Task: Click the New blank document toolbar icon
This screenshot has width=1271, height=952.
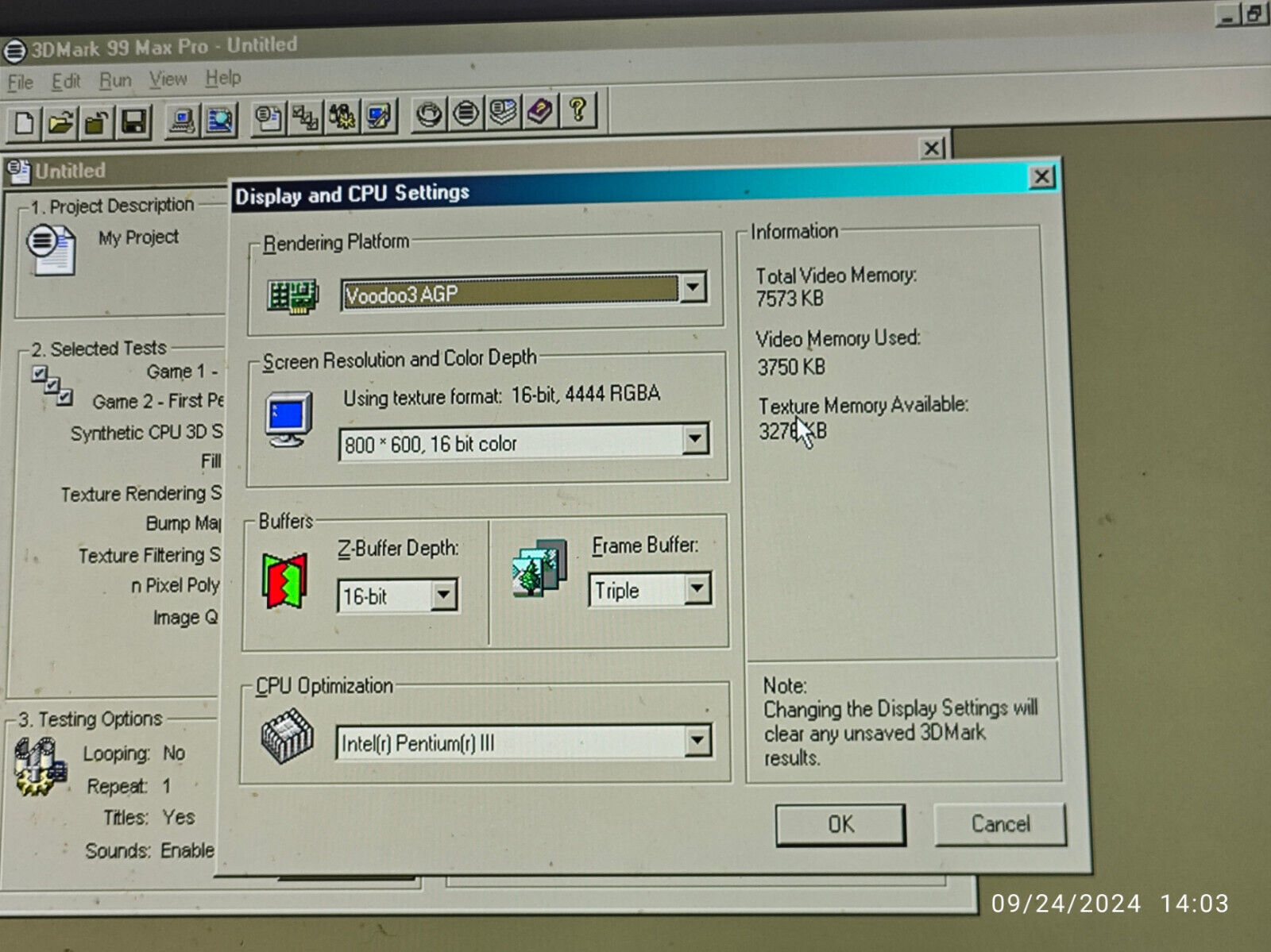Action: pyautogui.click(x=24, y=123)
